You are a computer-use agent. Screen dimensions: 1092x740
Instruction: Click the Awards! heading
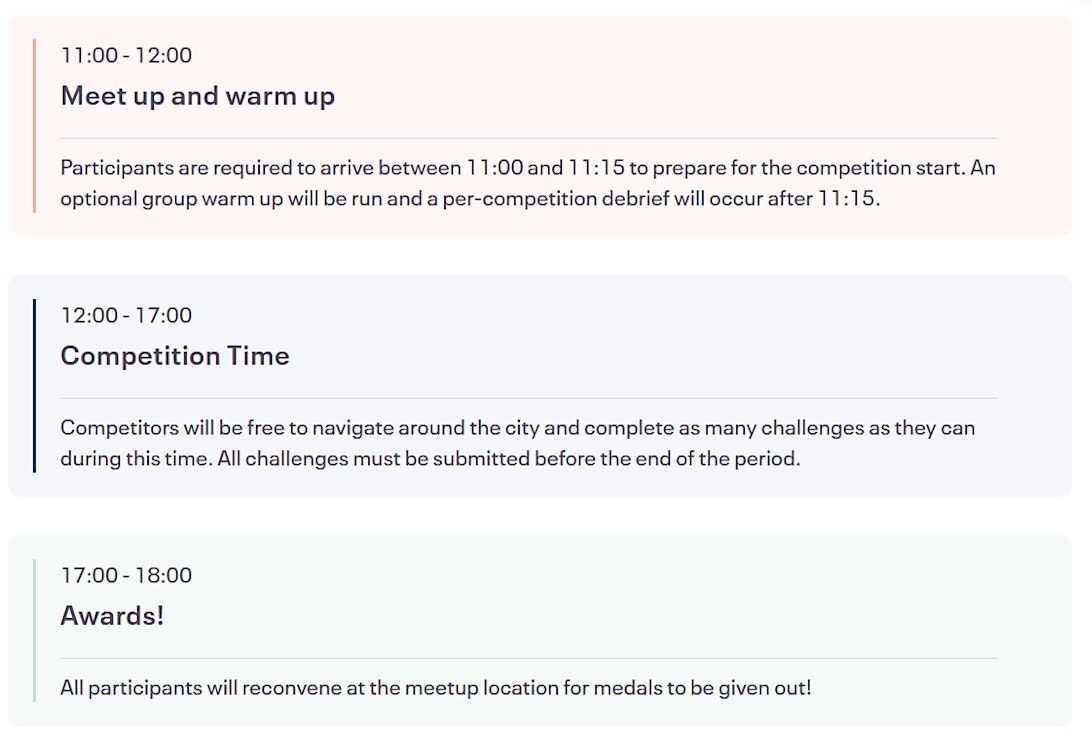[112, 616]
